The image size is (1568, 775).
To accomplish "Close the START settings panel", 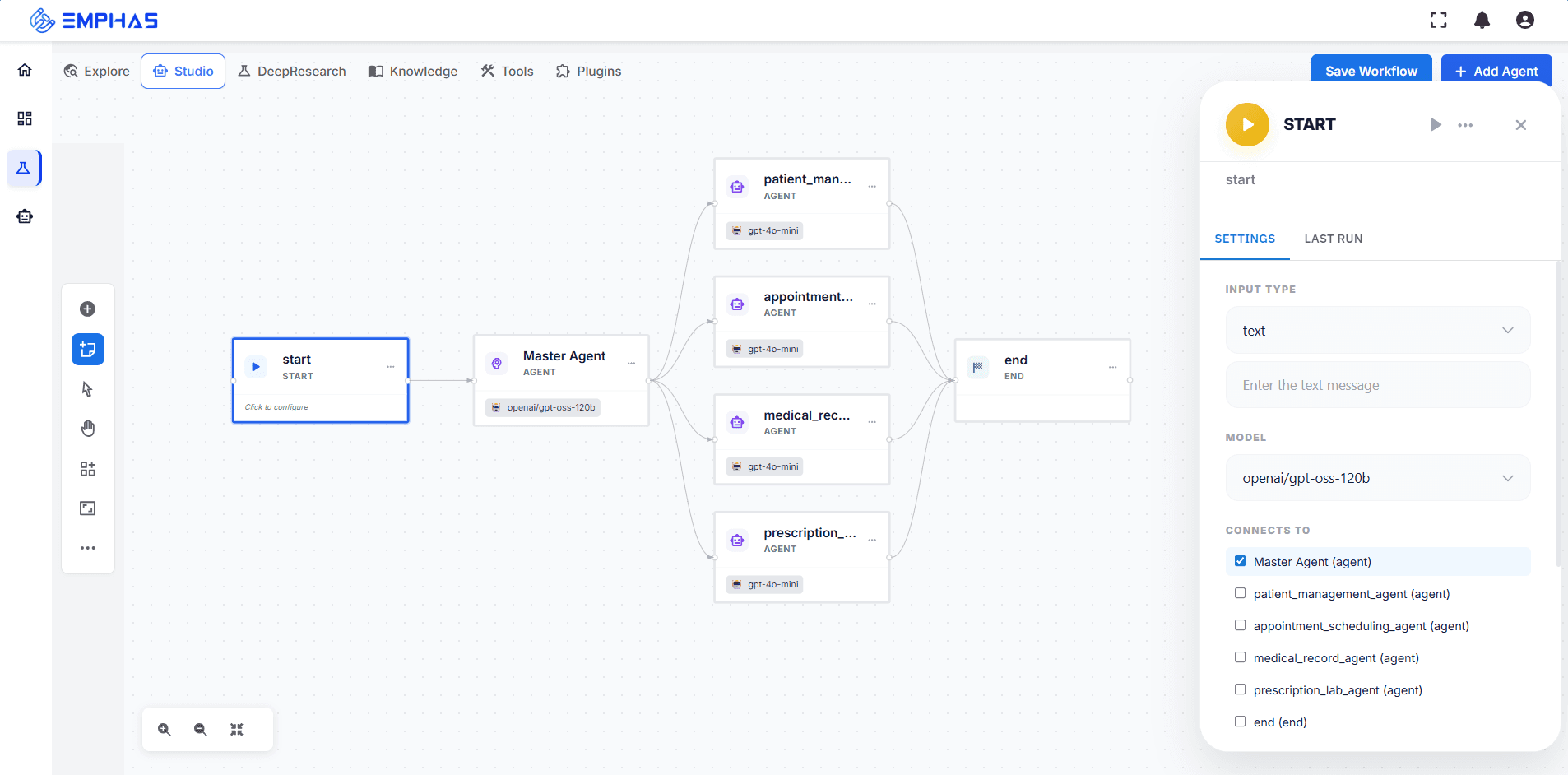I will coord(1520,125).
